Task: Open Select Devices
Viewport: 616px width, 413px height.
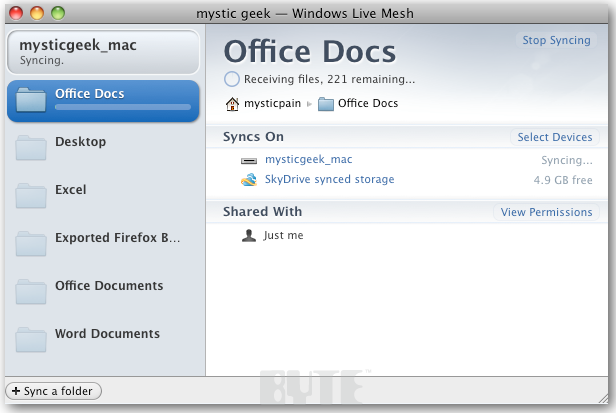Action: coord(555,137)
